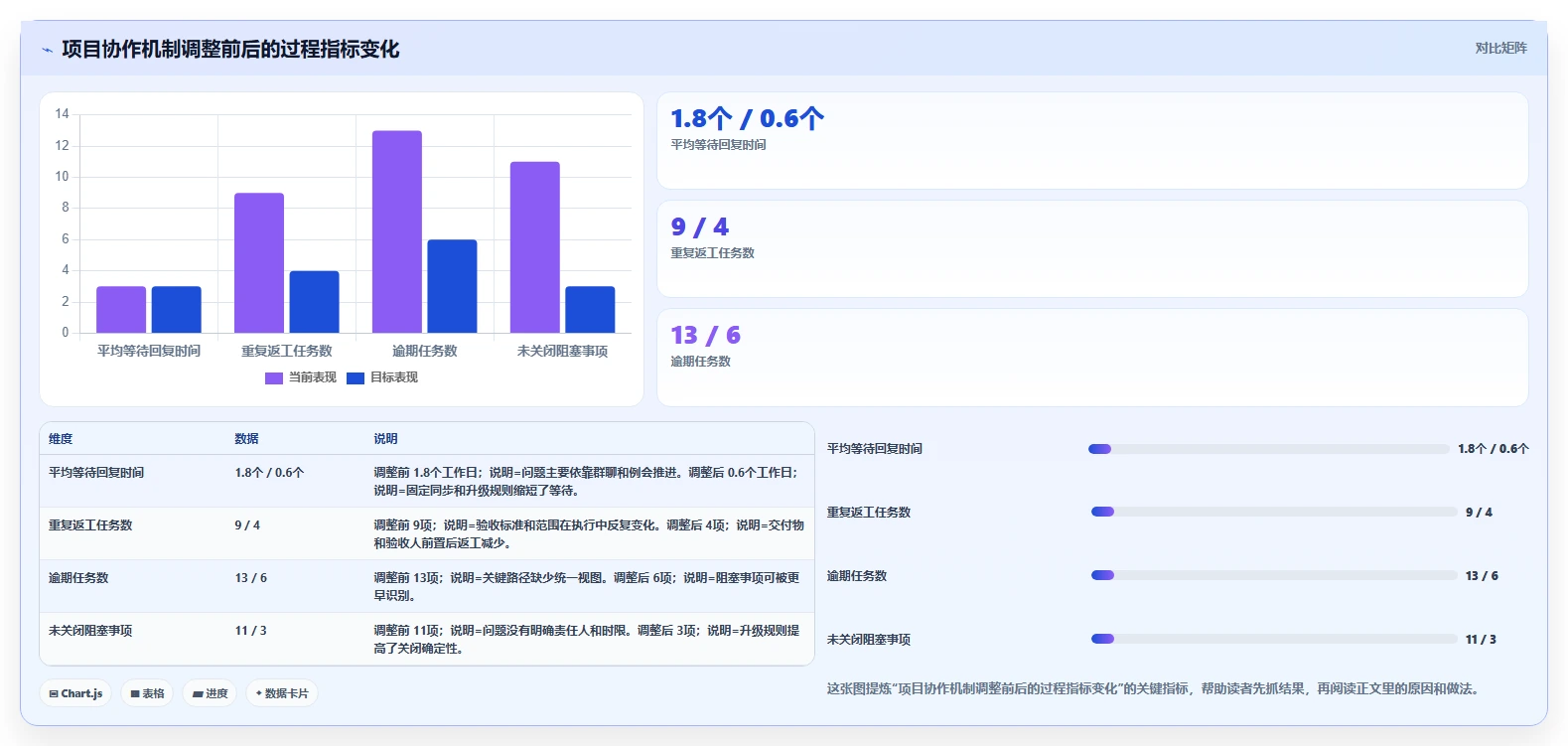Image resolution: width=1568 pixels, height=746 pixels.
Task: Click description starting 调整前 9项
Action: [x=589, y=534]
